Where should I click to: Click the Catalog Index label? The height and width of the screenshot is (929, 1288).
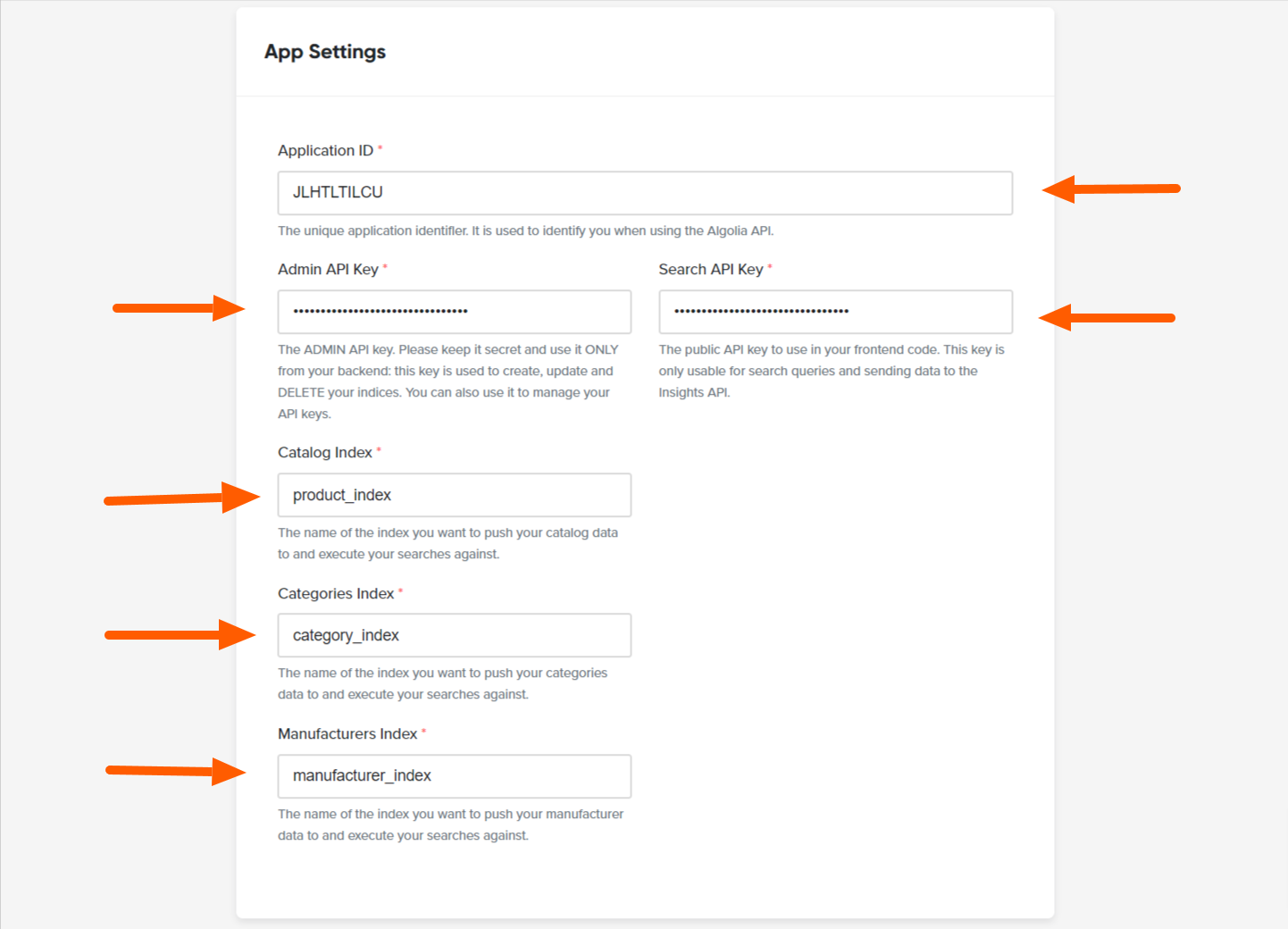(325, 452)
